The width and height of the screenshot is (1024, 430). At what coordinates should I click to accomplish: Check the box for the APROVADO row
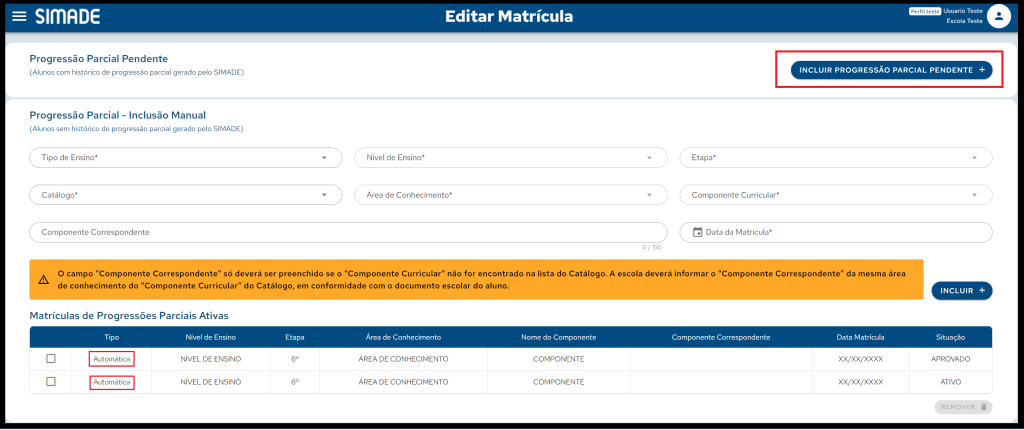click(x=51, y=358)
